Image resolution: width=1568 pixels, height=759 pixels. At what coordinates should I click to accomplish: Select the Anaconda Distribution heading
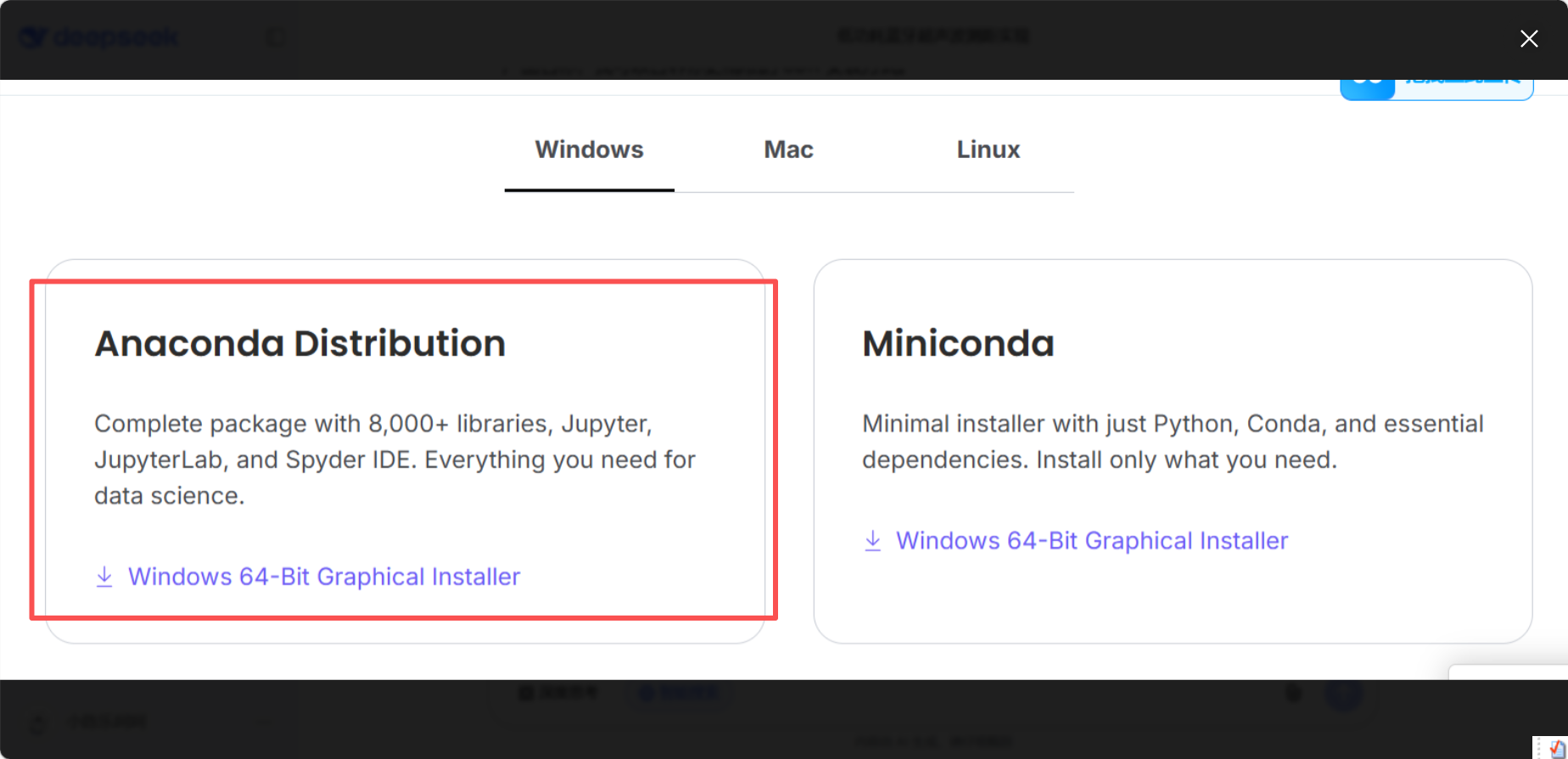(300, 344)
